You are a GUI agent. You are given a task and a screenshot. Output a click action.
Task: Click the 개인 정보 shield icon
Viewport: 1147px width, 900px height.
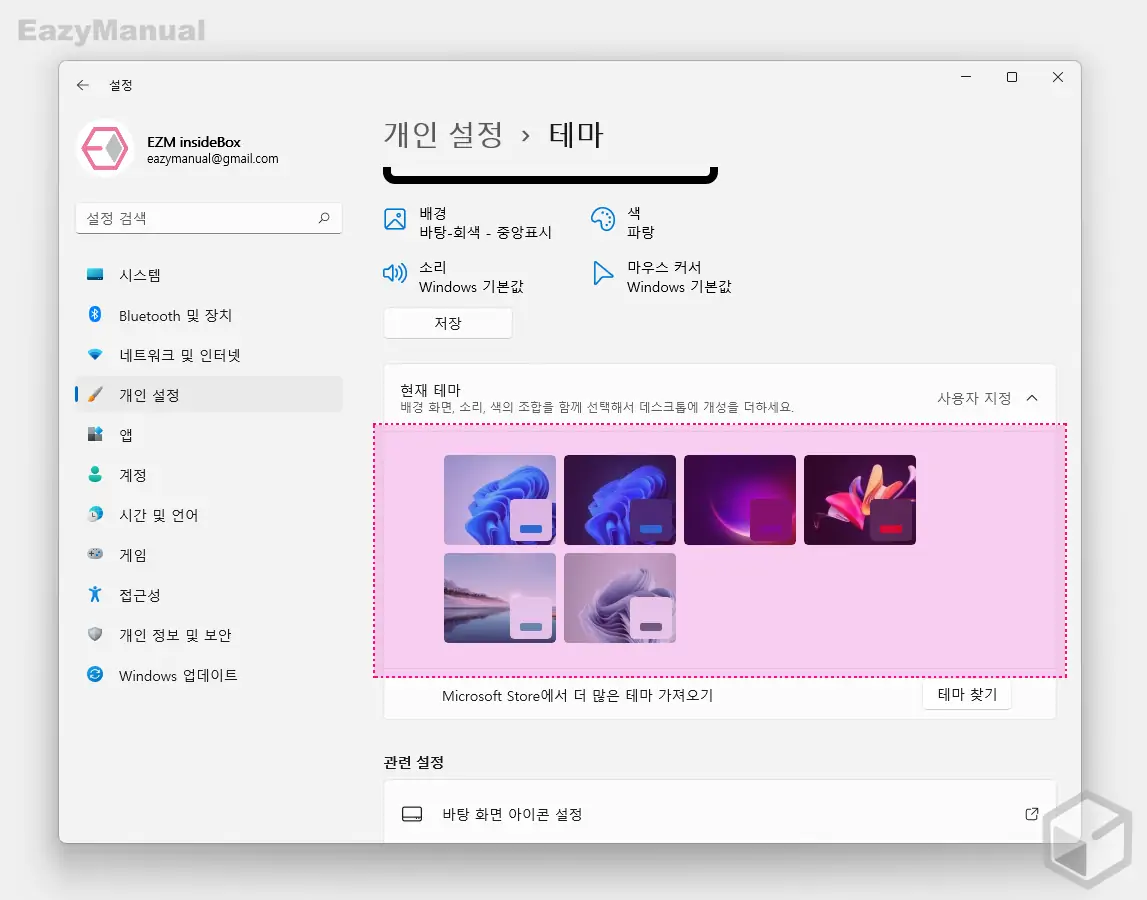95,634
